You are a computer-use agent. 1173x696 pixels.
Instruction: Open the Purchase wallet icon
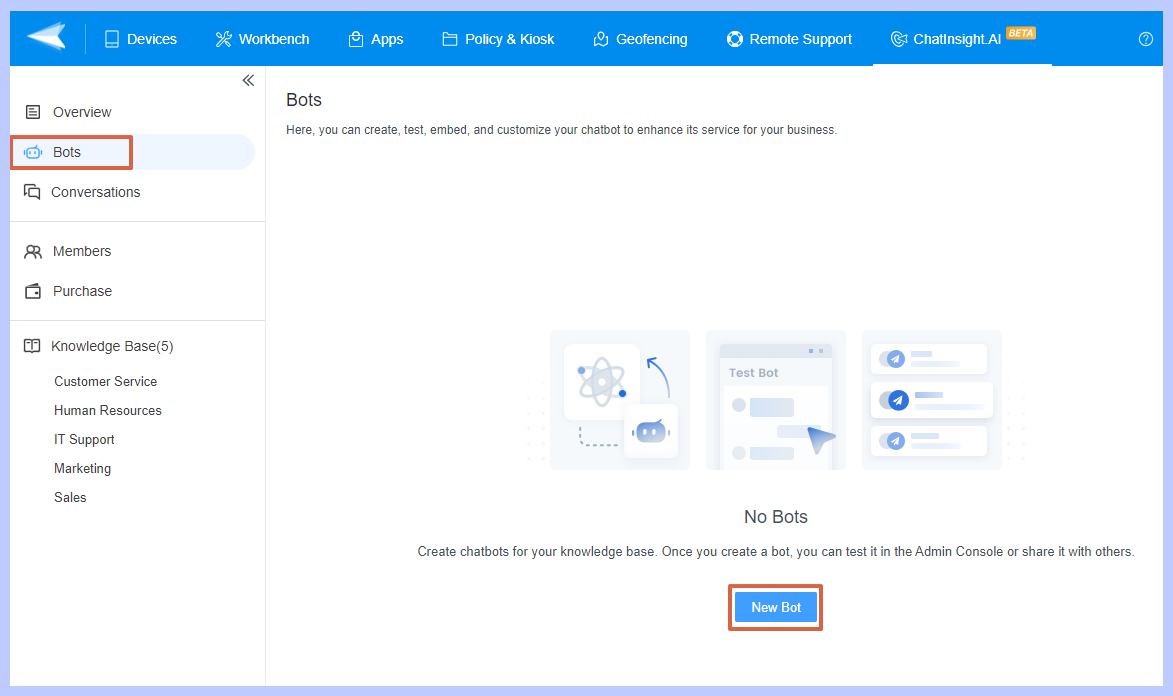(33, 291)
